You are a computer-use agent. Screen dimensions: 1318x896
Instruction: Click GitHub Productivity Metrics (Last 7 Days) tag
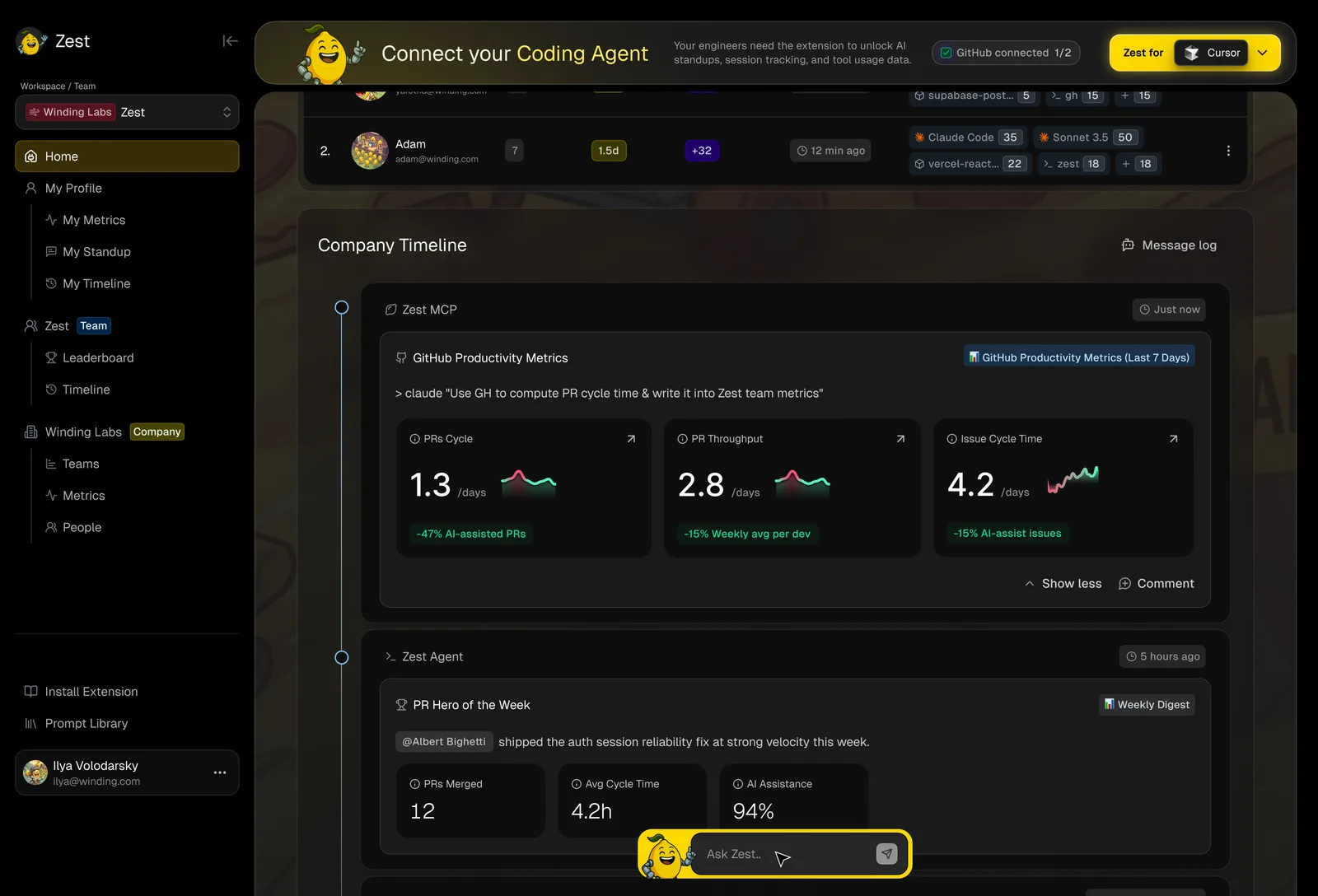coord(1079,357)
